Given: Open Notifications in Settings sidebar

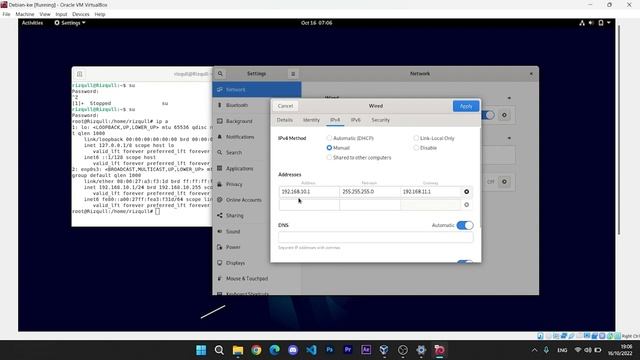Looking at the screenshot, I should point(257,137).
